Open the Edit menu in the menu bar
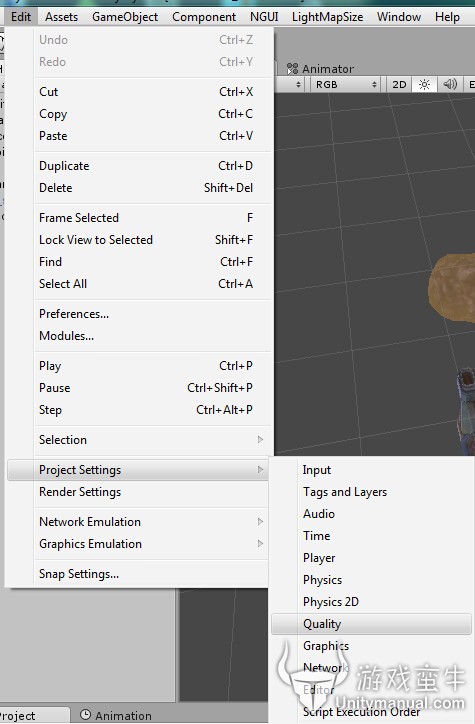This screenshot has height=724, width=475. point(21,17)
